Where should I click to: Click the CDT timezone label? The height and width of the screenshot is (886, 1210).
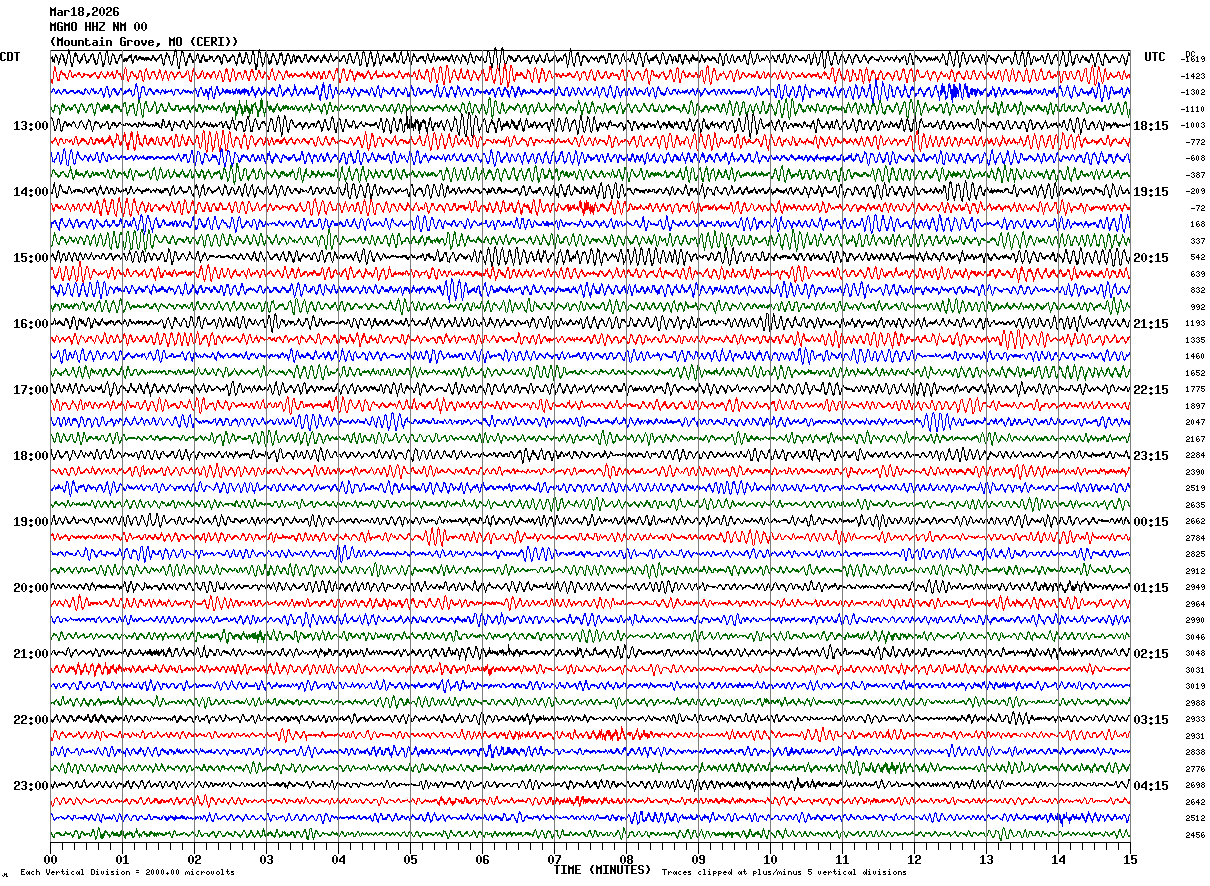[x=10, y=57]
